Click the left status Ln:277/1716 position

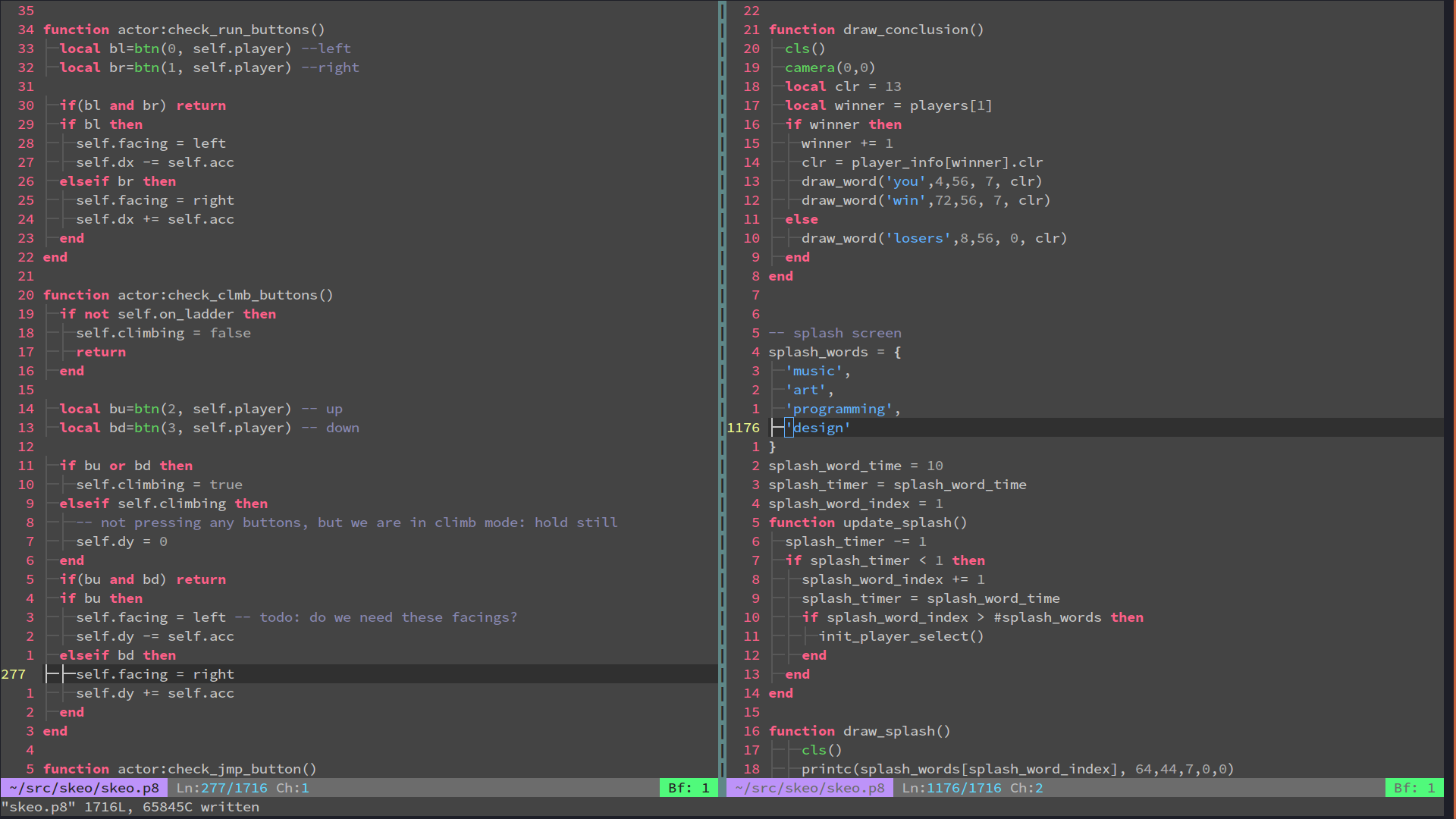221,788
